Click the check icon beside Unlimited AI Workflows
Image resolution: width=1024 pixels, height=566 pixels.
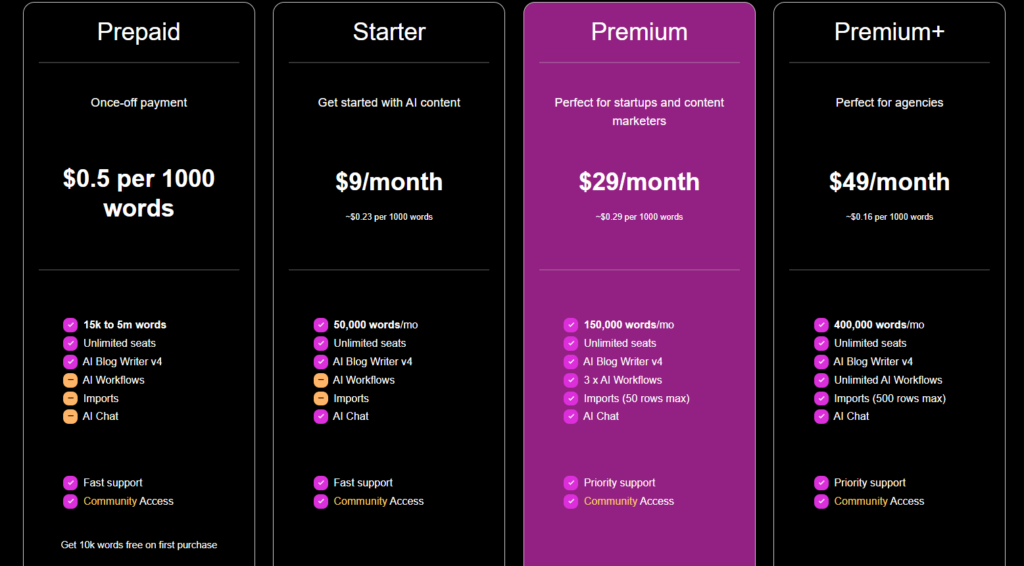coord(821,380)
